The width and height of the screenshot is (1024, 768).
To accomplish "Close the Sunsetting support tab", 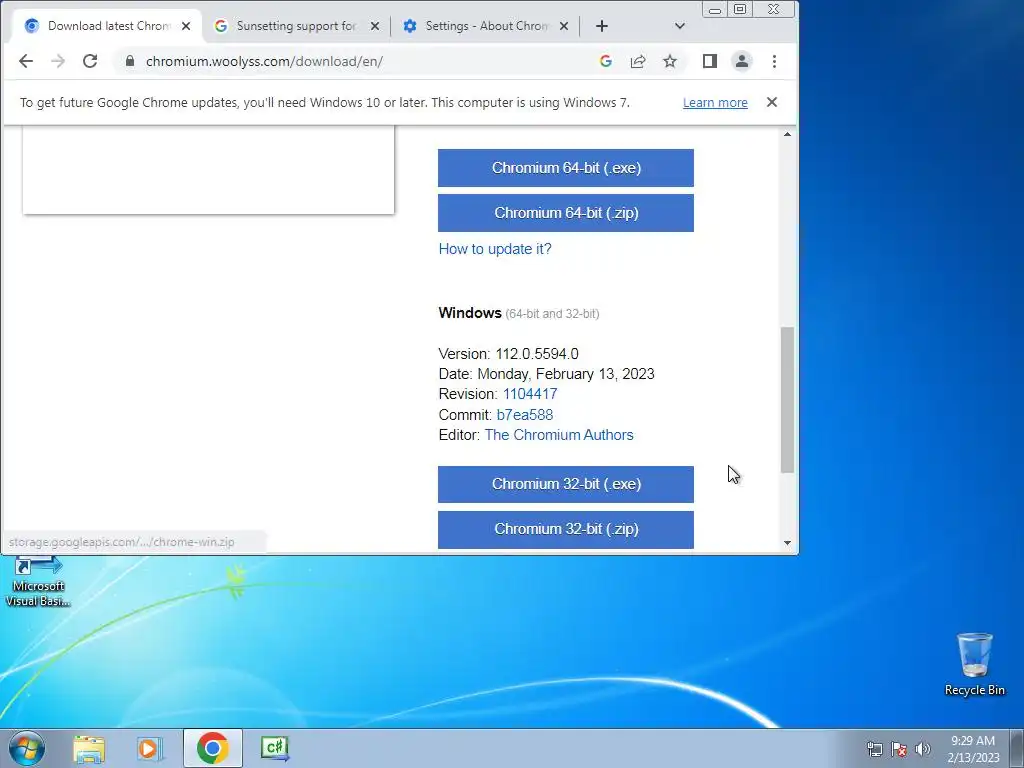I will [x=375, y=26].
